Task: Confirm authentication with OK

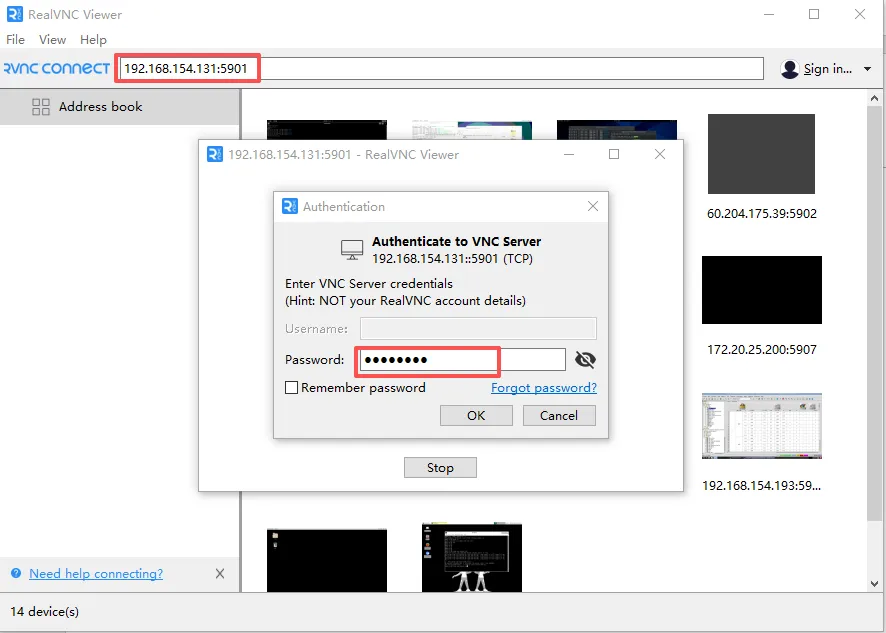Action: point(476,415)
